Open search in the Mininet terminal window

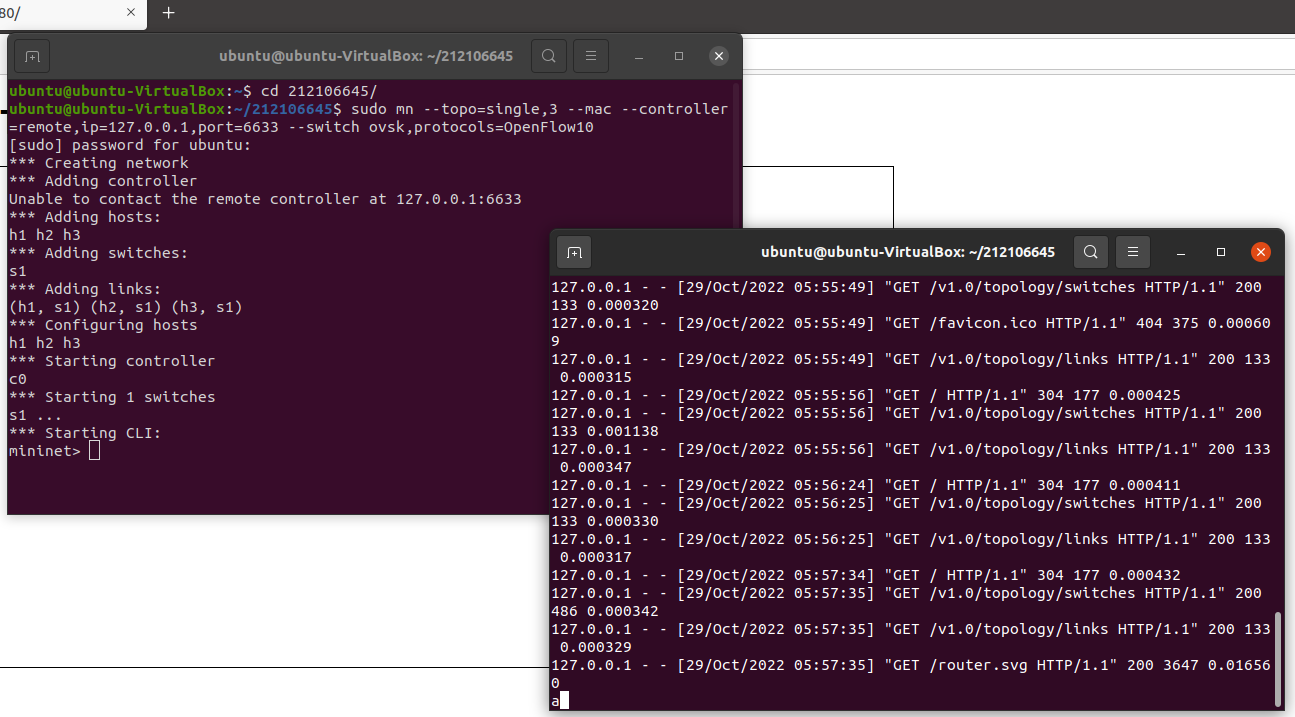548,56
